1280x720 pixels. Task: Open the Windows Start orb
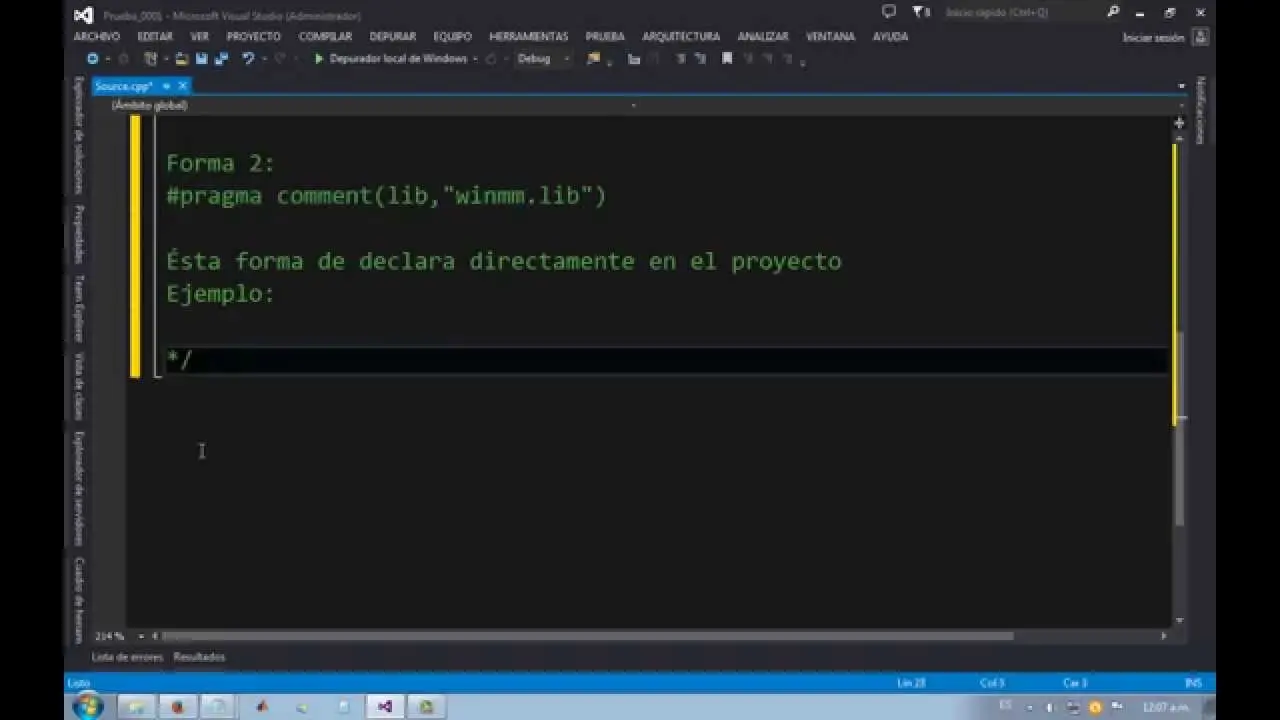88,706
